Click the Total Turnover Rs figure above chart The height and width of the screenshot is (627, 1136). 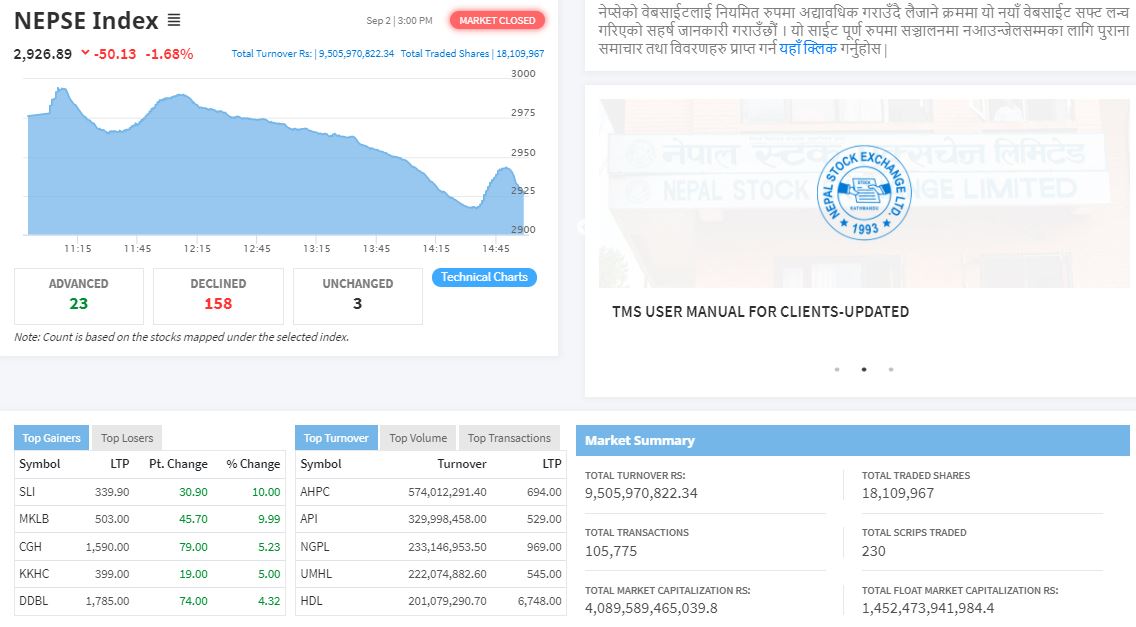(313, 54)
